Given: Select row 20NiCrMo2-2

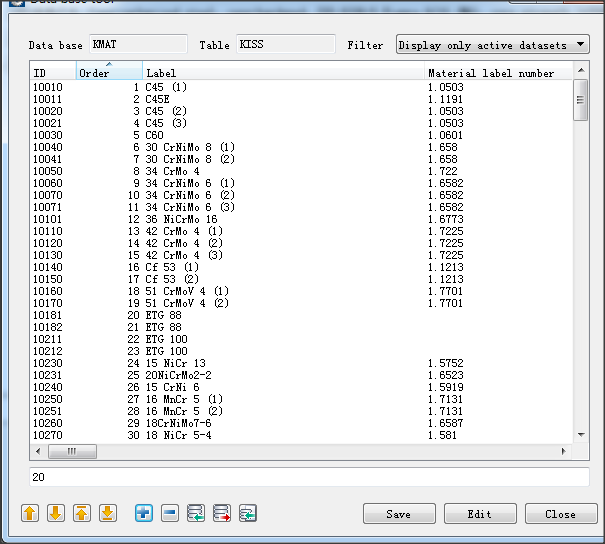Looking at the screenshot, I should 301,375.
